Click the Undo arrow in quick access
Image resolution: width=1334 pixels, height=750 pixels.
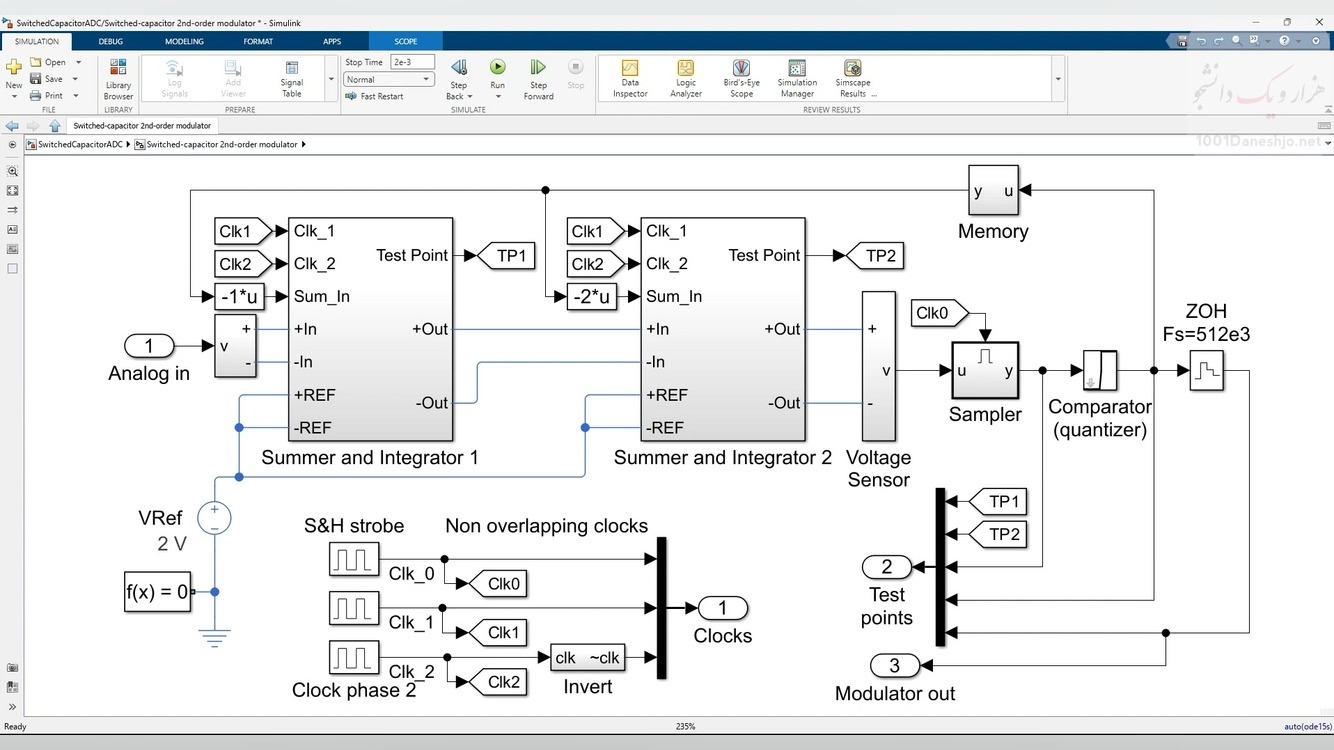click(x=1202, y=41)
